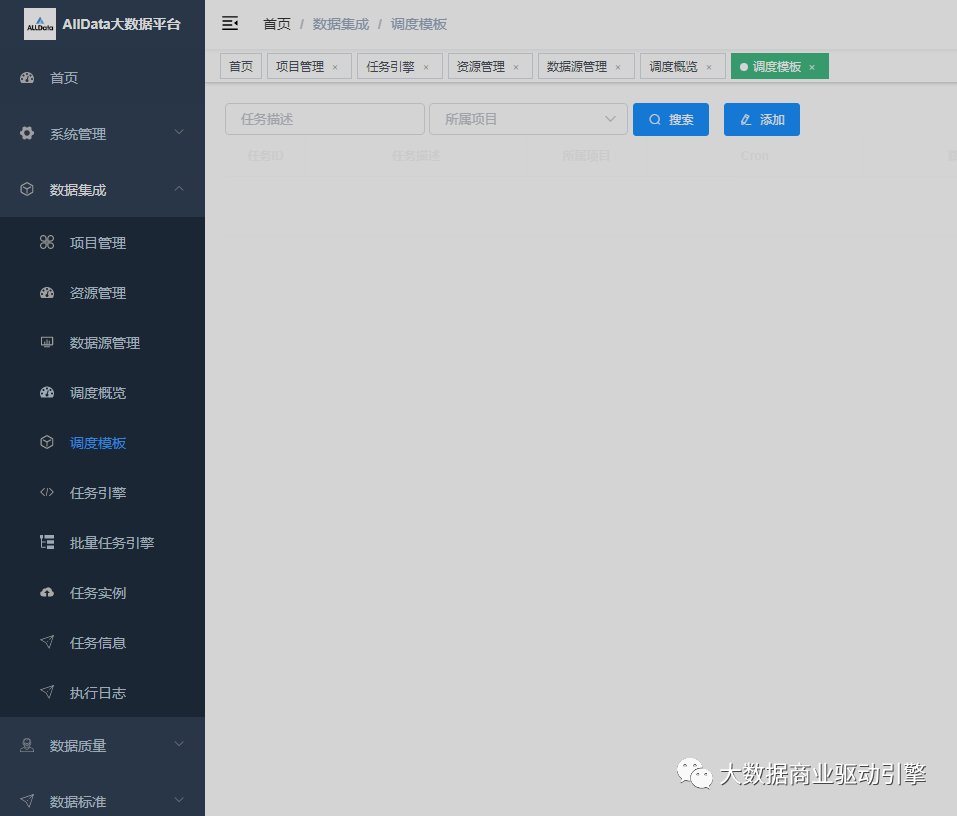Image resolution: width=957 pixels, height=816 pixels.
Task: Switch to the 任务引擎 tab
Action: click(x=390, y=67)
